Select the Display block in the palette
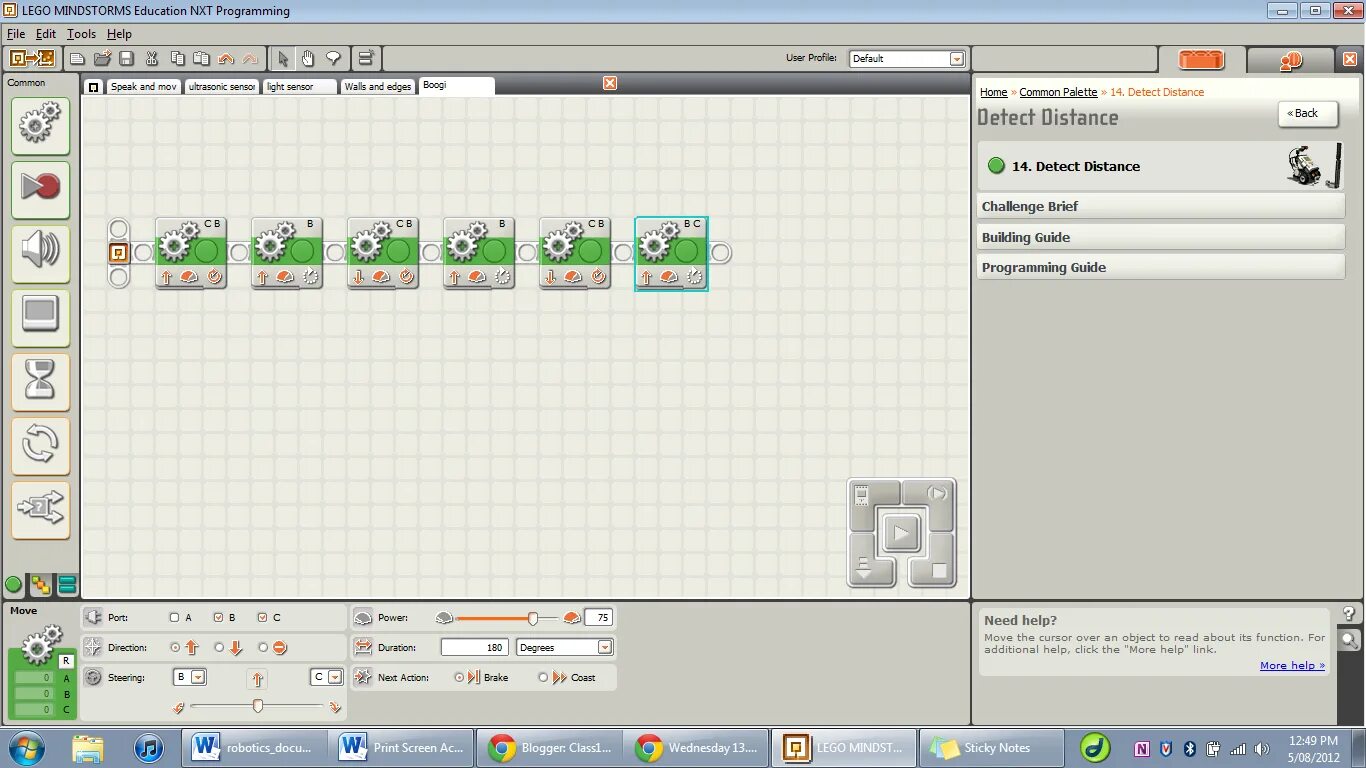1366x768 pixels. [40, 318]
